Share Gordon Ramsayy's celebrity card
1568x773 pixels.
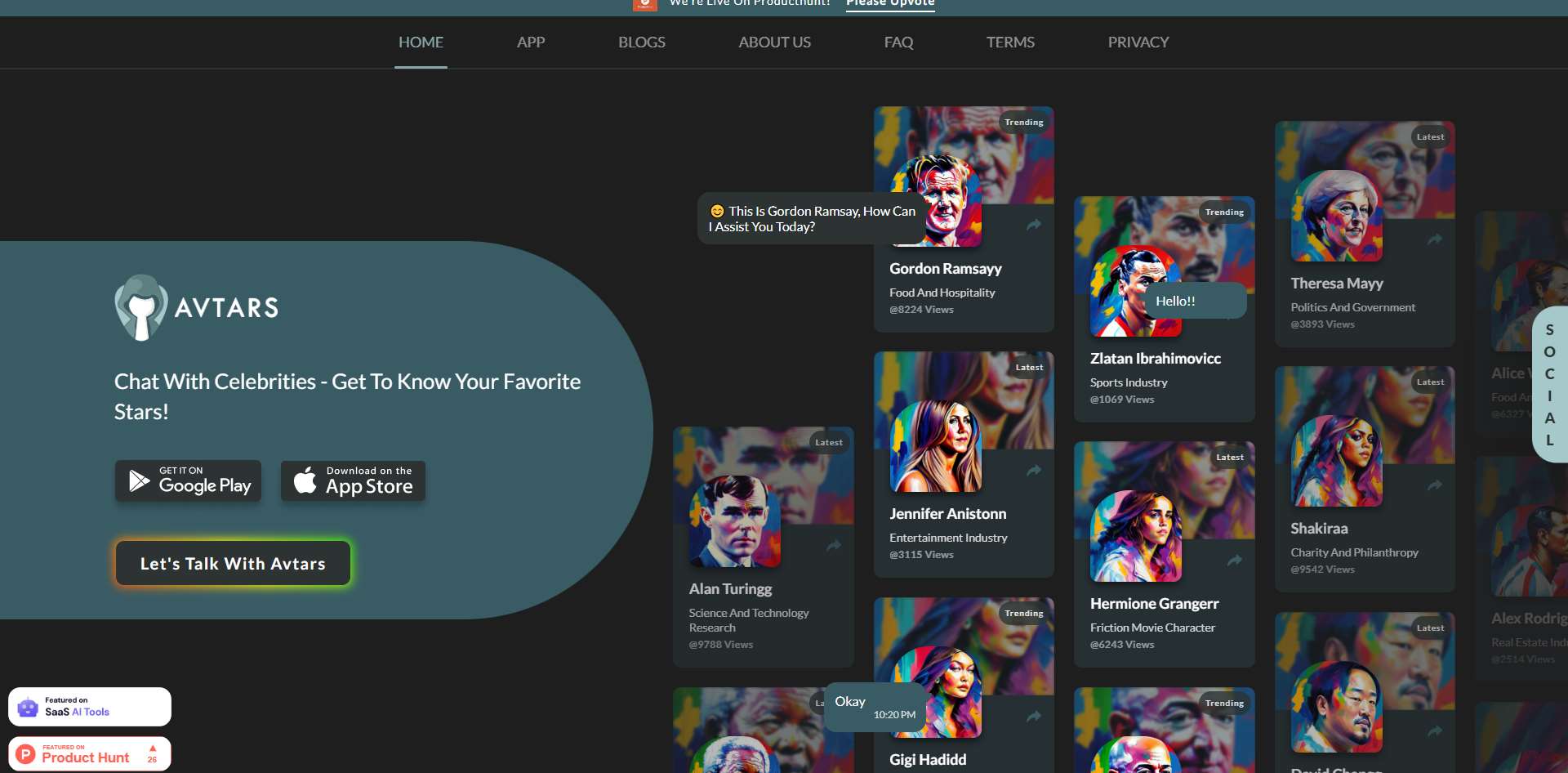(x=1033, y=225)
